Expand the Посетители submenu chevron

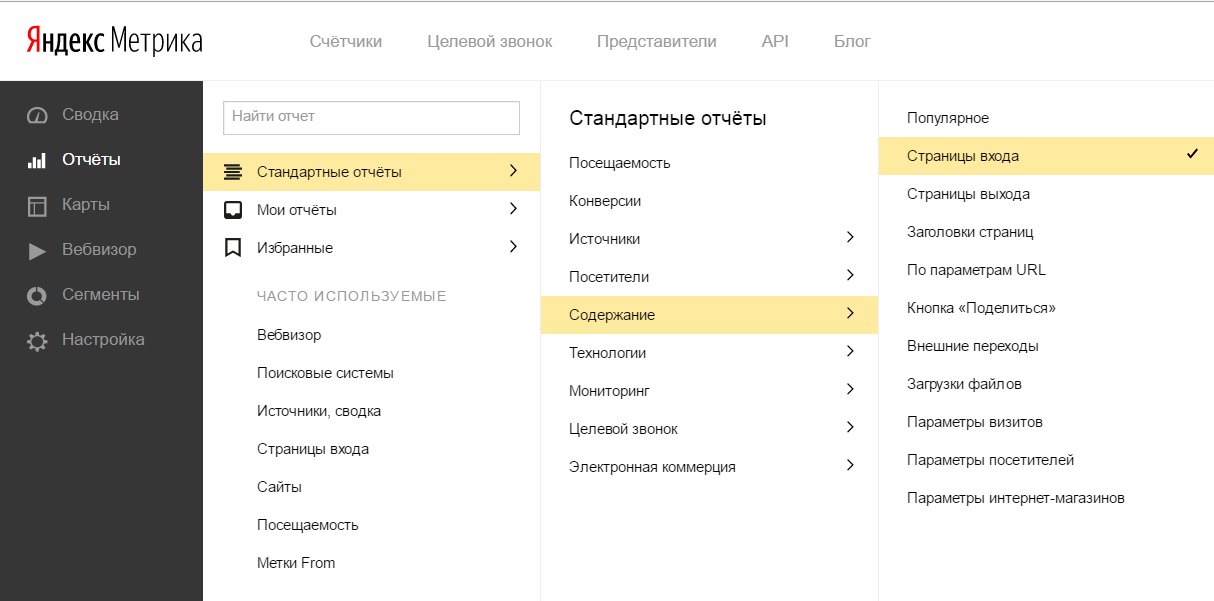(x=850, y=276)
